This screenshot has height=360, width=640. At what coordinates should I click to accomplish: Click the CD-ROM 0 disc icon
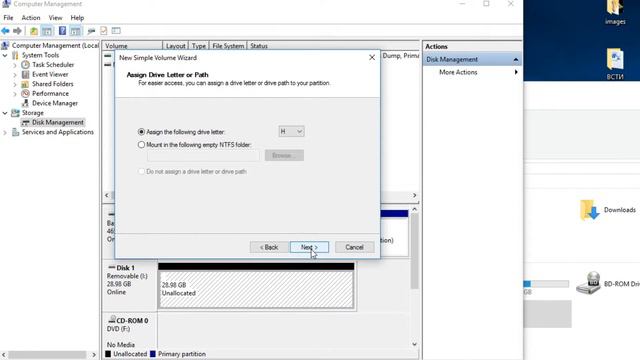tap(111, 320)
